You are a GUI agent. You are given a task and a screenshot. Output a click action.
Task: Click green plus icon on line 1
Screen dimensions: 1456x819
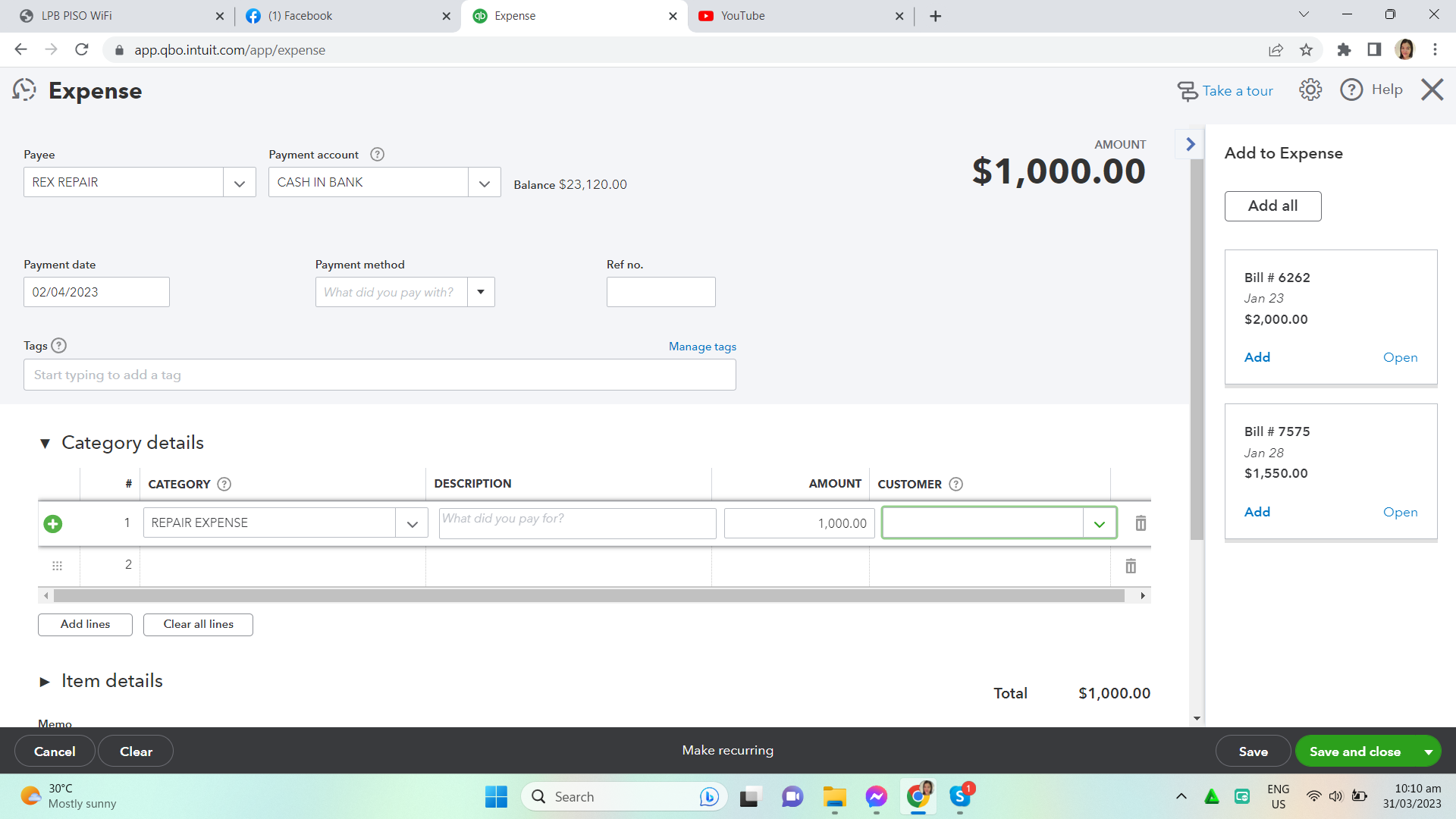pyautogui.click(x=53, y=523)
